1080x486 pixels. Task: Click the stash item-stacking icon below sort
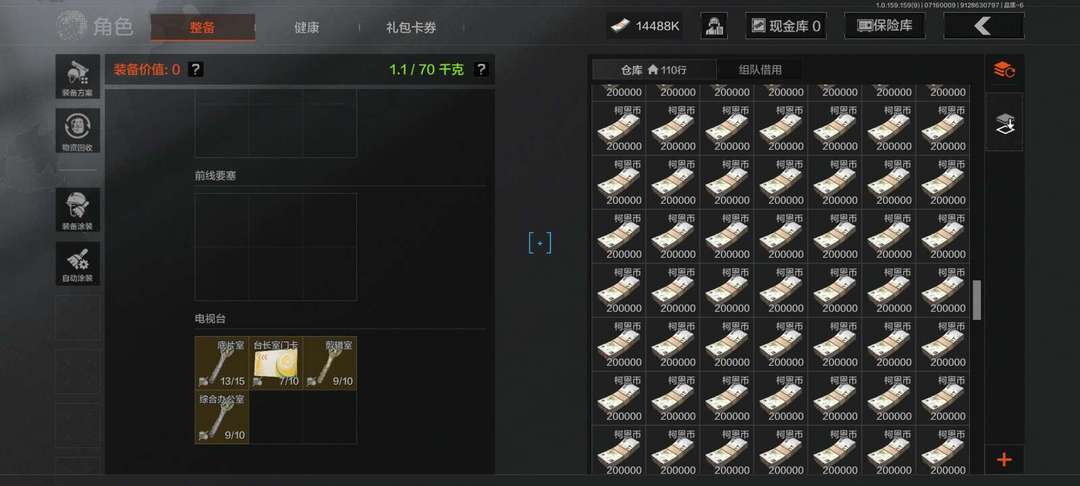tap(1004, 123)
